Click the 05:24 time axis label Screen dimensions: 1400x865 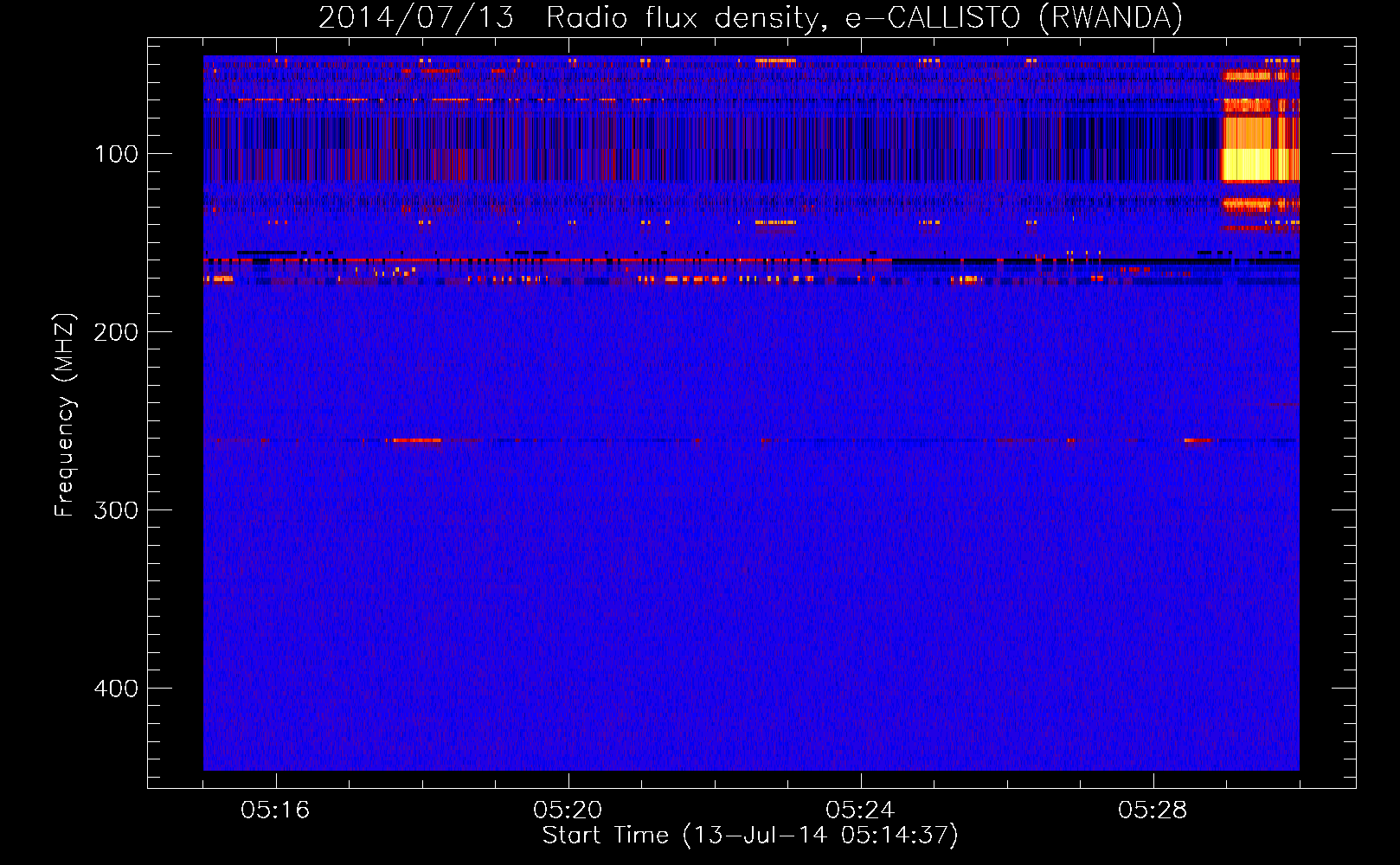click(860, 810)
